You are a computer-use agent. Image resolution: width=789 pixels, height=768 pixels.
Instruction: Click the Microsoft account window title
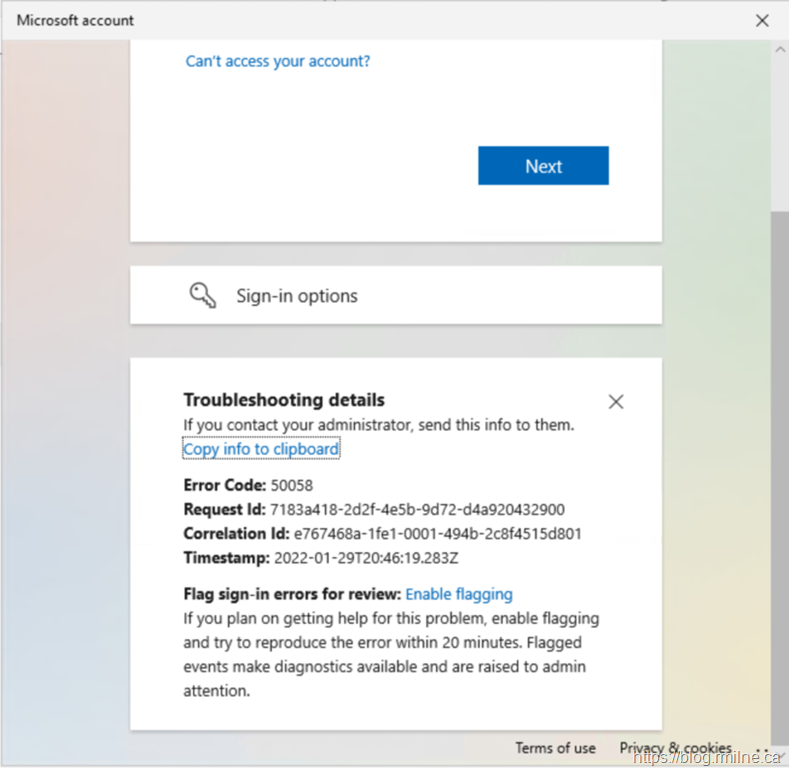pyautogui.click(x=75, y=20)
